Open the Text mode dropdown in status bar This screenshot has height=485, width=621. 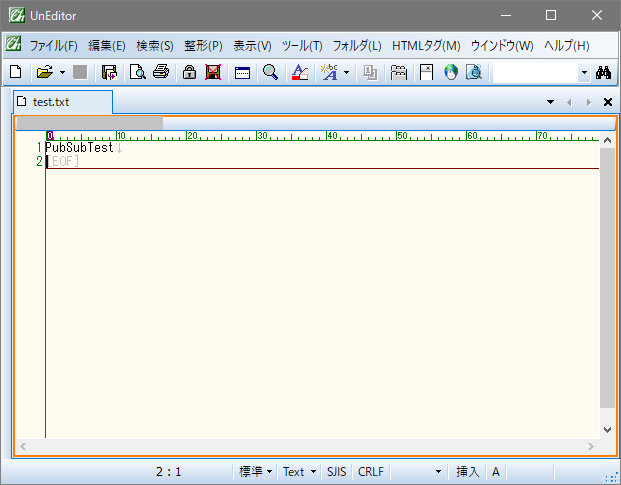[x=299, y=472]
